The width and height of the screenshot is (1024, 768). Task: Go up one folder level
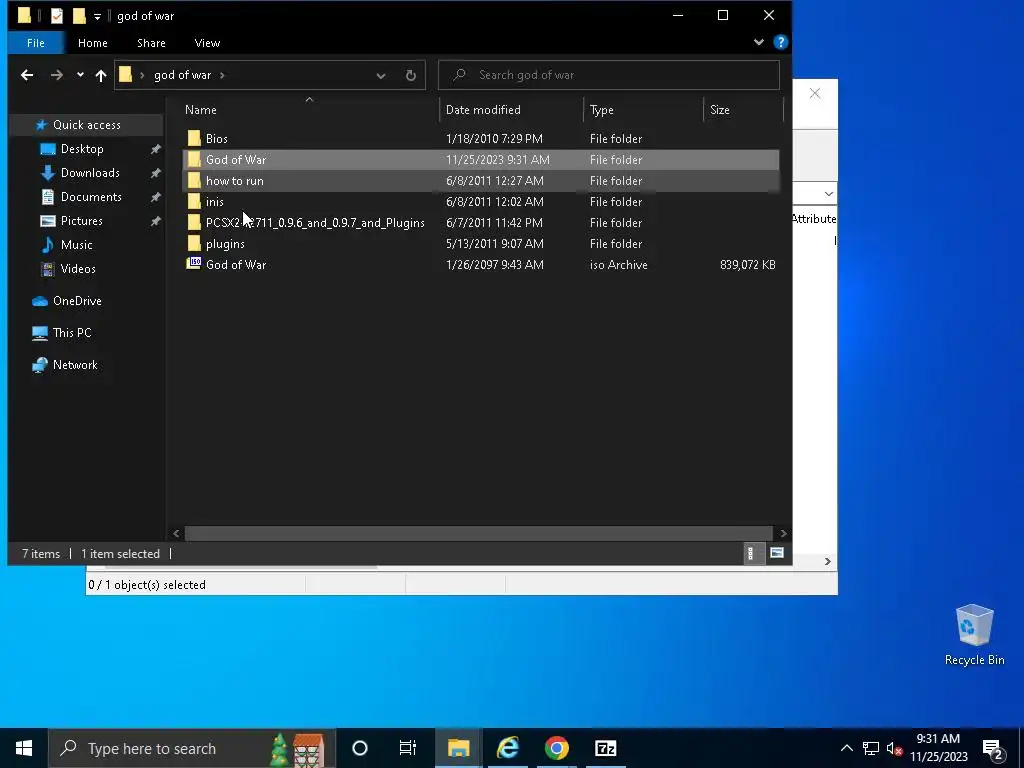[101, 75]
